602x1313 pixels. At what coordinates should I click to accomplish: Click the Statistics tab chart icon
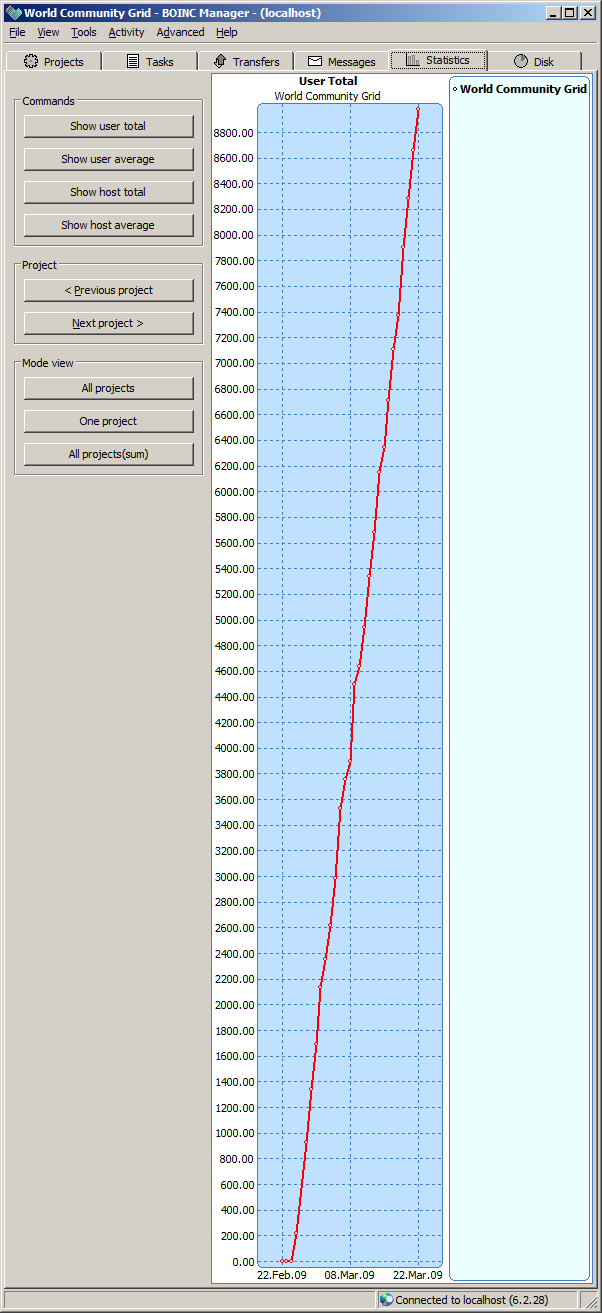pos(412,61)
